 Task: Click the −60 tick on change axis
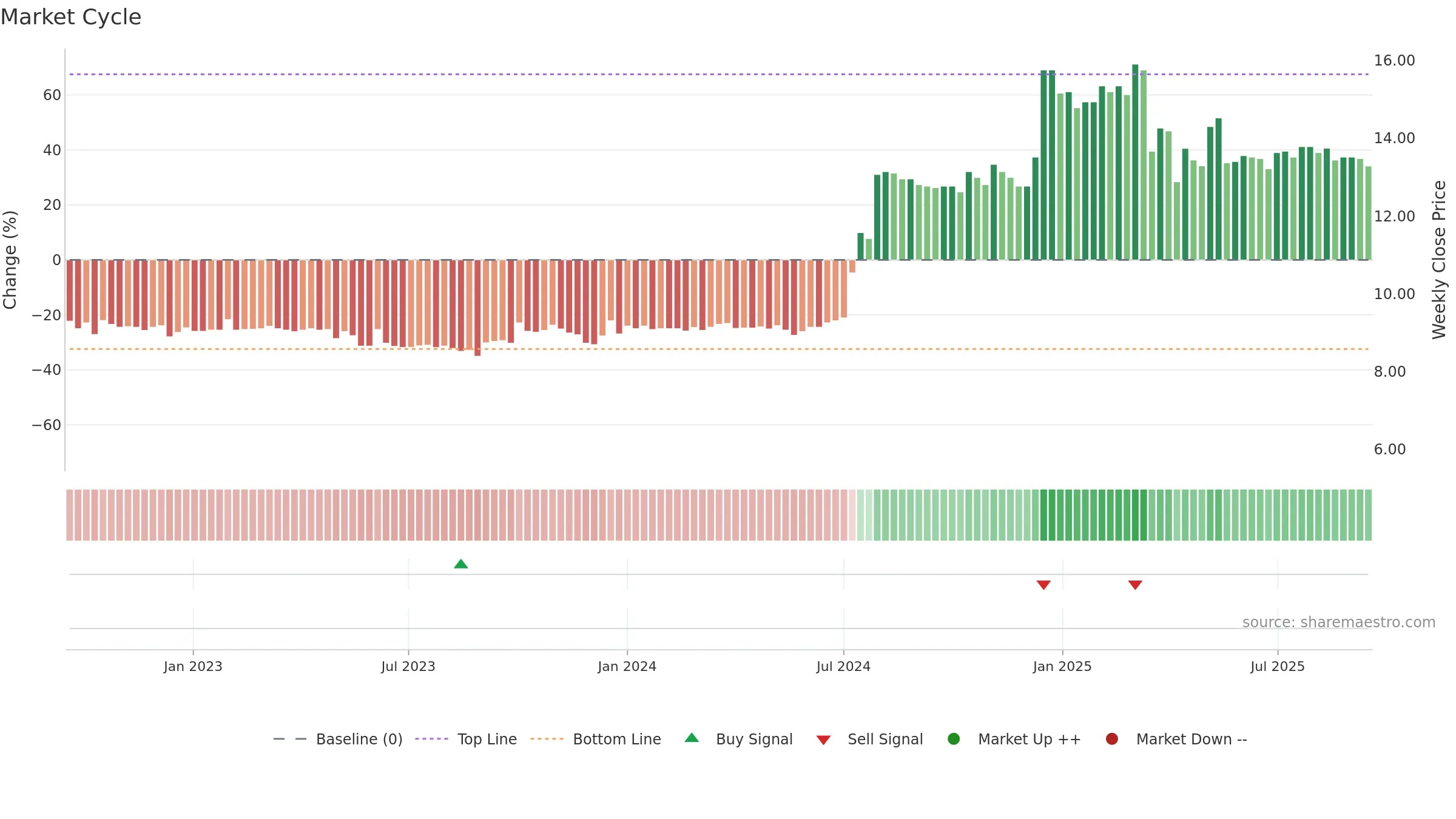point(47,425)
